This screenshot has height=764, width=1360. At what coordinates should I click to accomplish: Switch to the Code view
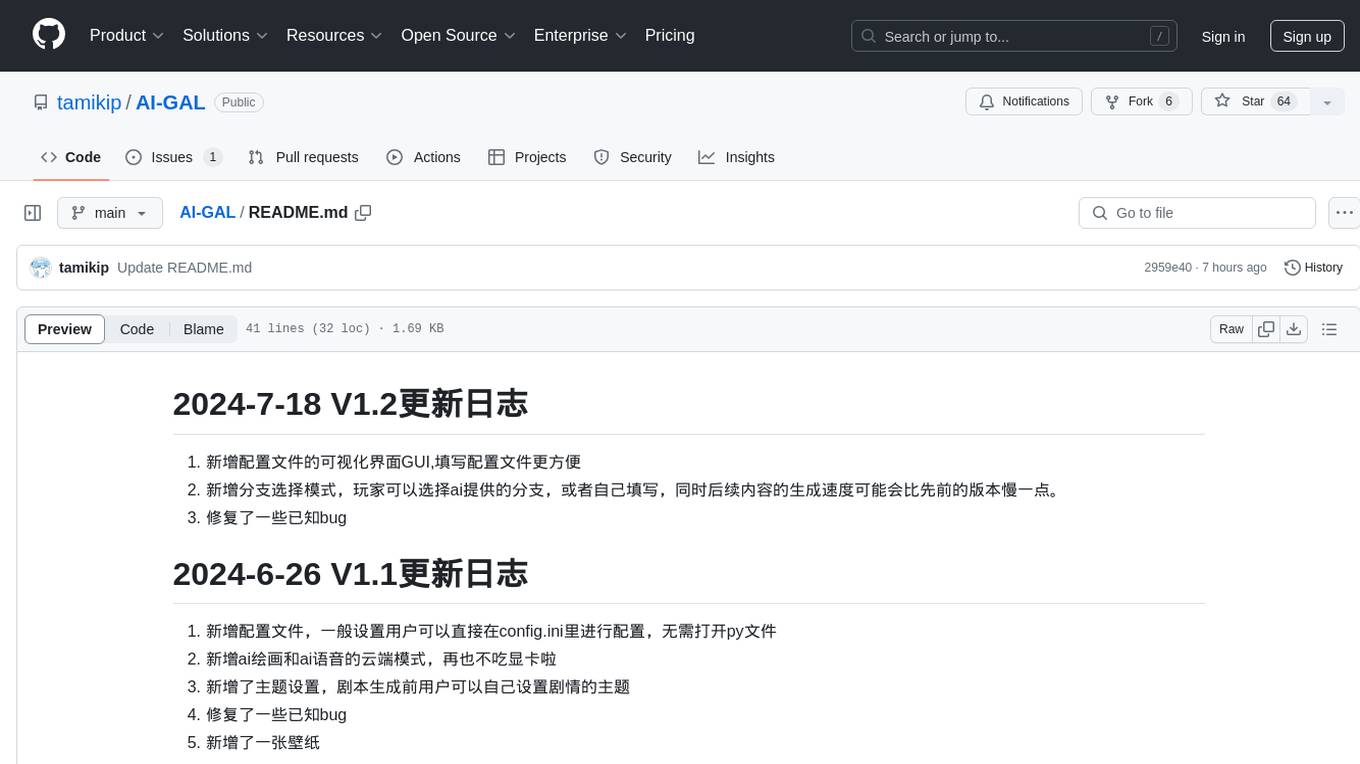137,329
